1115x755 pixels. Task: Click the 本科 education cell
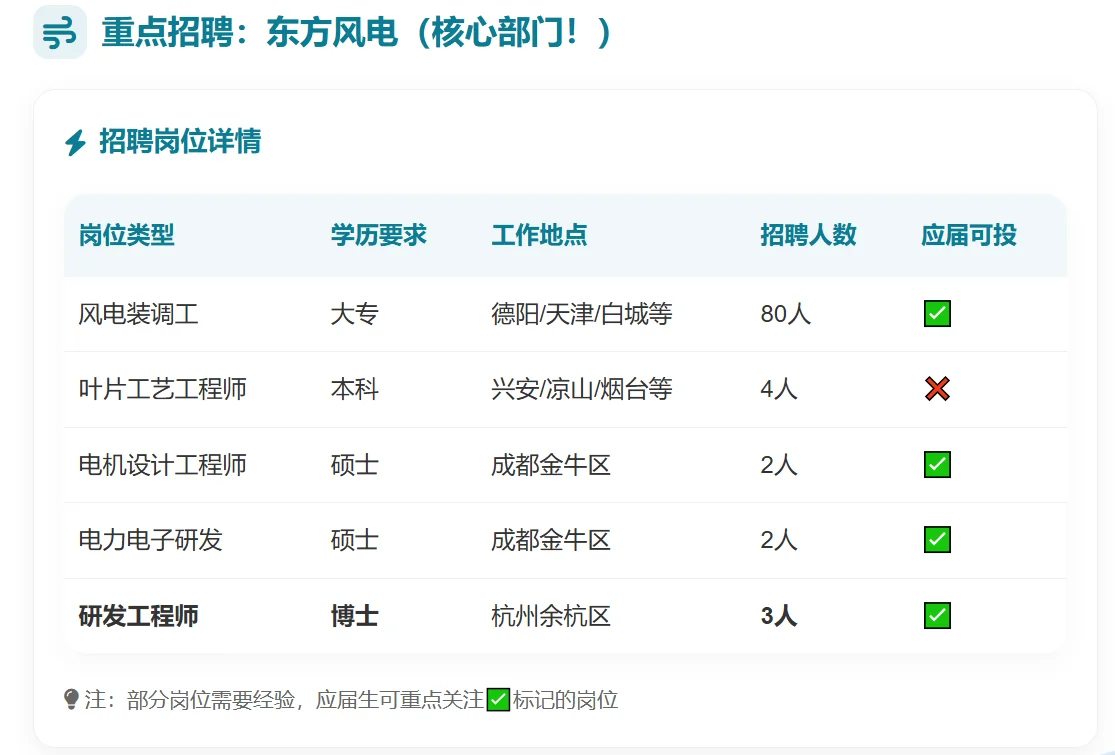pyautogui.click(x=355, y=389)
